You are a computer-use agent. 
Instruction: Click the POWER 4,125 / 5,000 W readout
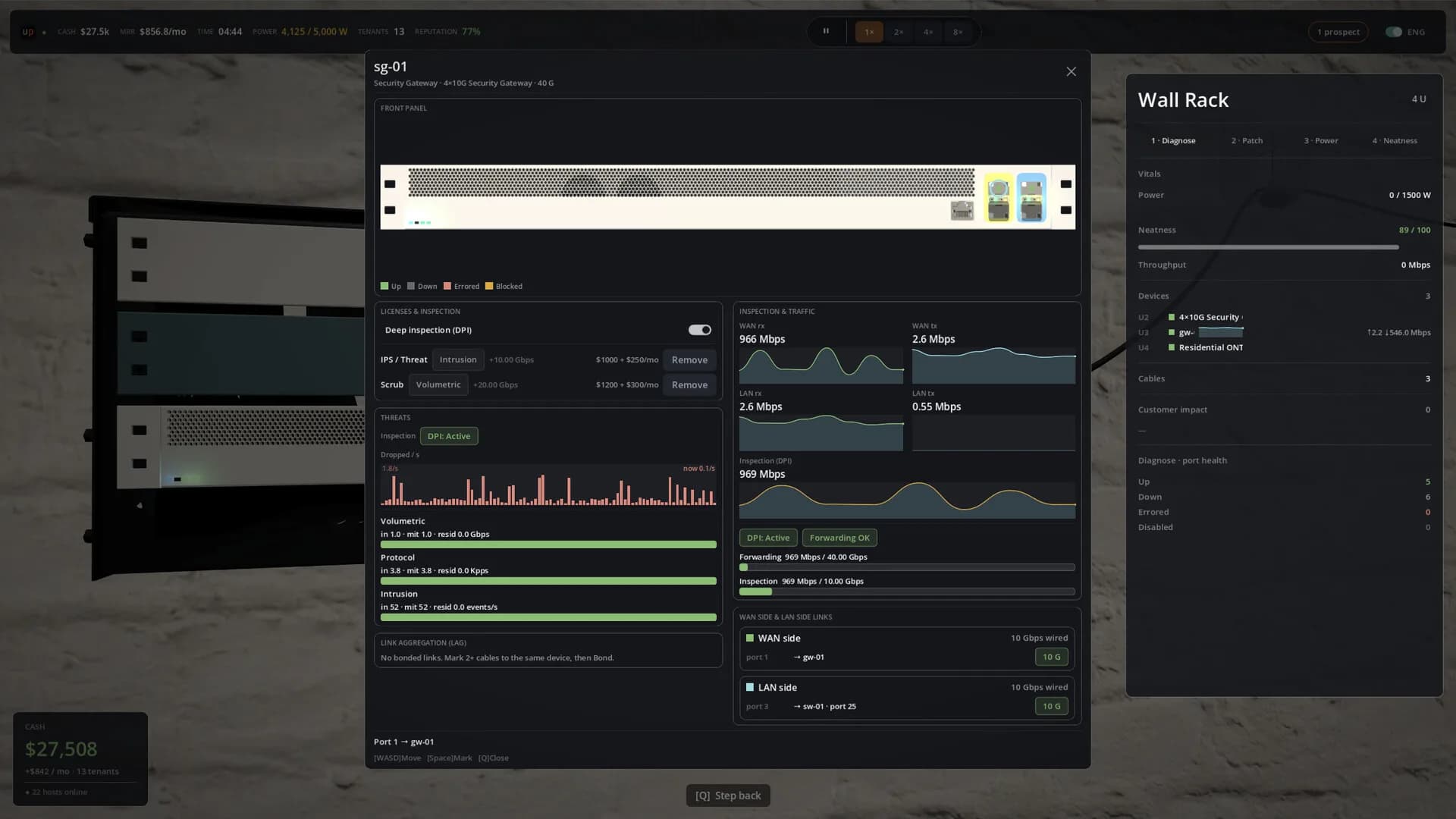[x=300, y=32]
